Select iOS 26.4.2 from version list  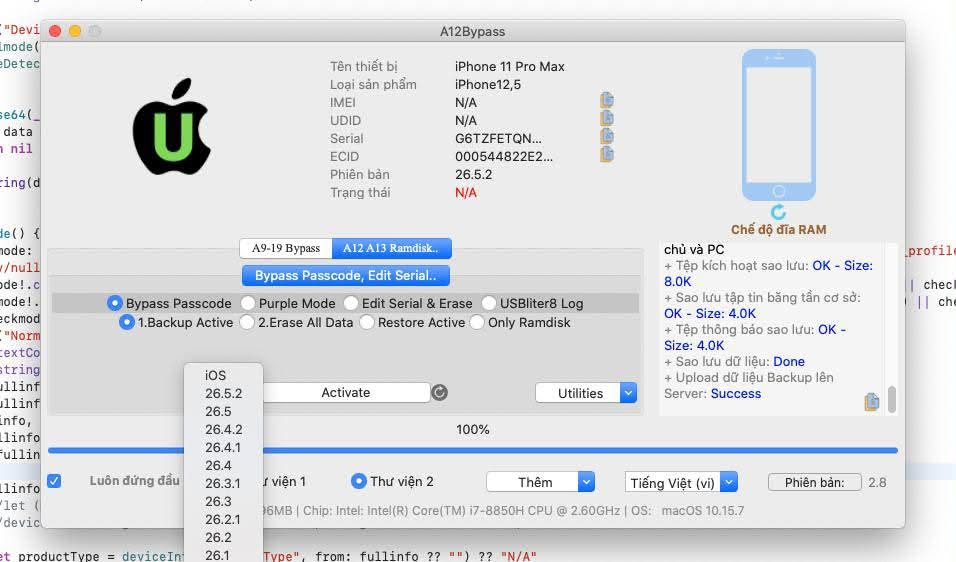[224, 429]
